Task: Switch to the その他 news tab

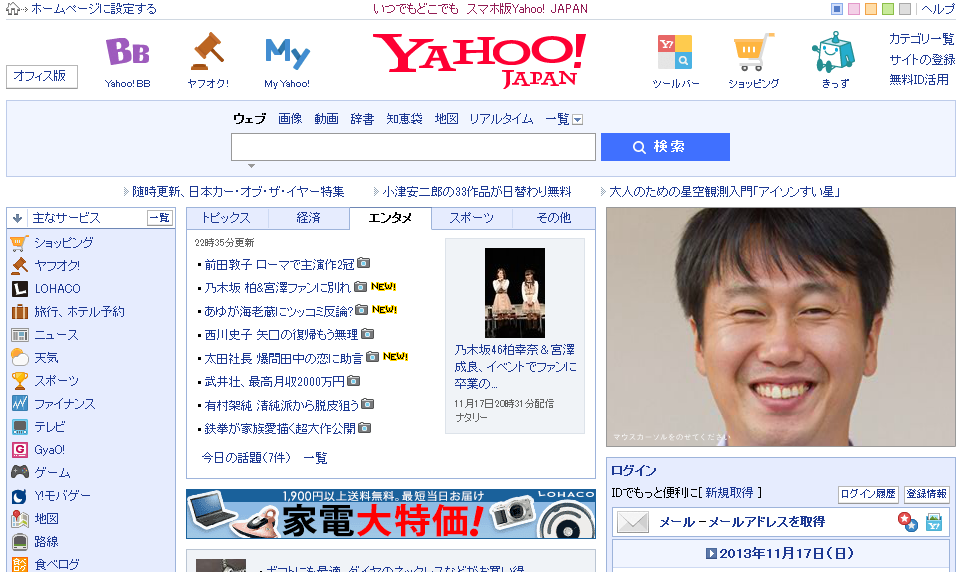Action: 554,218
